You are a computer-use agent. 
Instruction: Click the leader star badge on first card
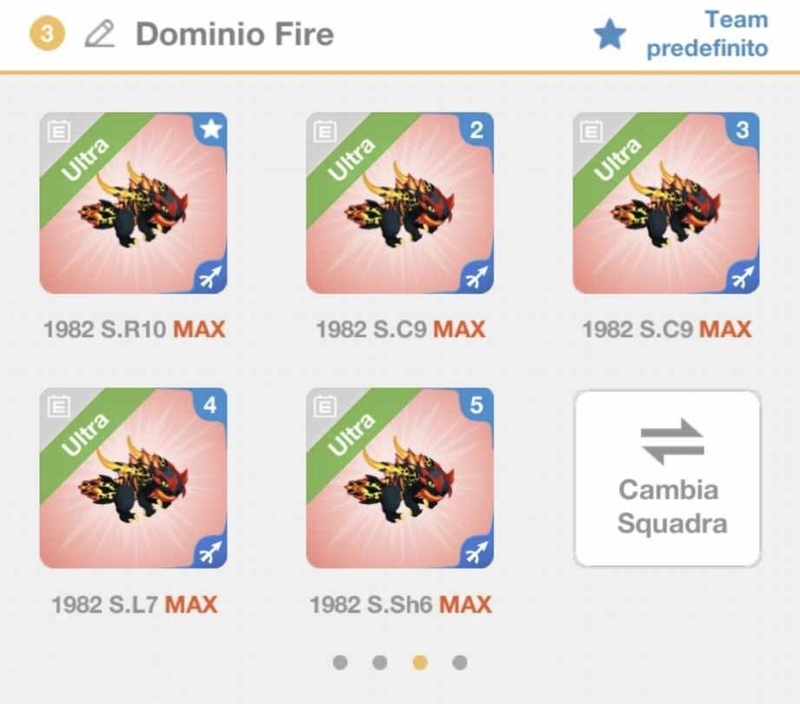click(211, 129)
